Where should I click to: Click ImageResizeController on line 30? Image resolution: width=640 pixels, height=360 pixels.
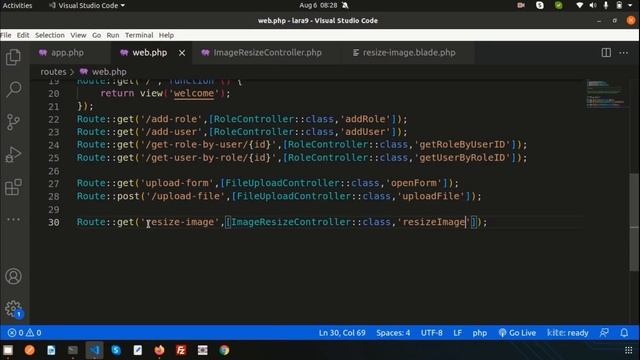pos(291,222)
